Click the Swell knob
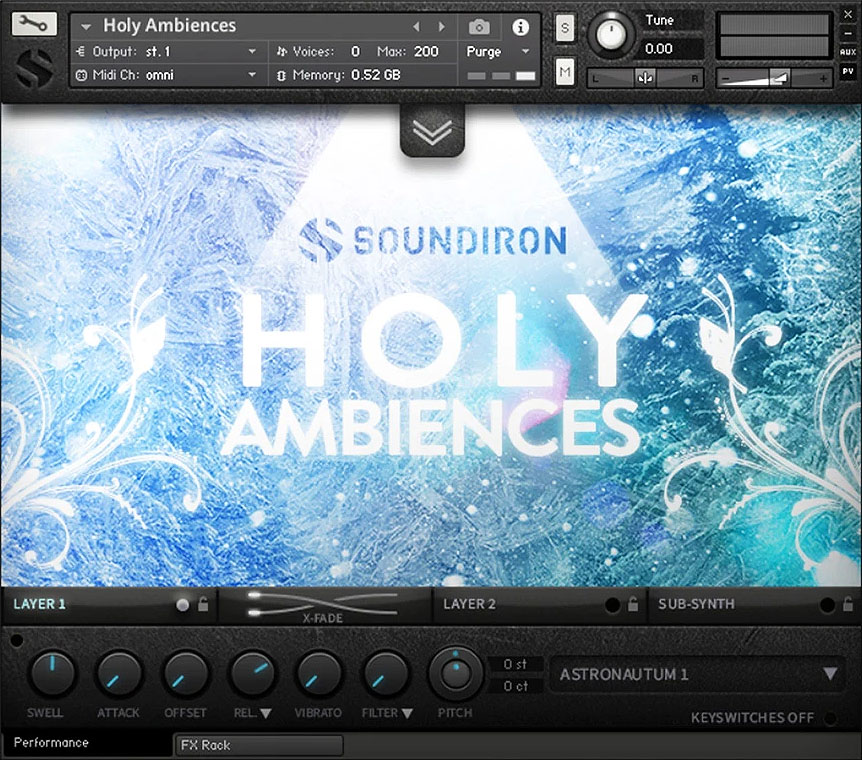The width and height of the screenshot is (862, 760). pyautogui.click(x=52, y=673)
